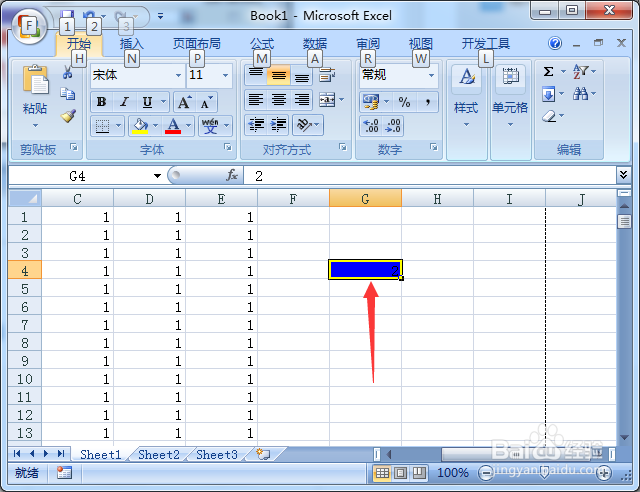Click the Clear eraser icon
The image size is (640, 492).
pos(549,117)
